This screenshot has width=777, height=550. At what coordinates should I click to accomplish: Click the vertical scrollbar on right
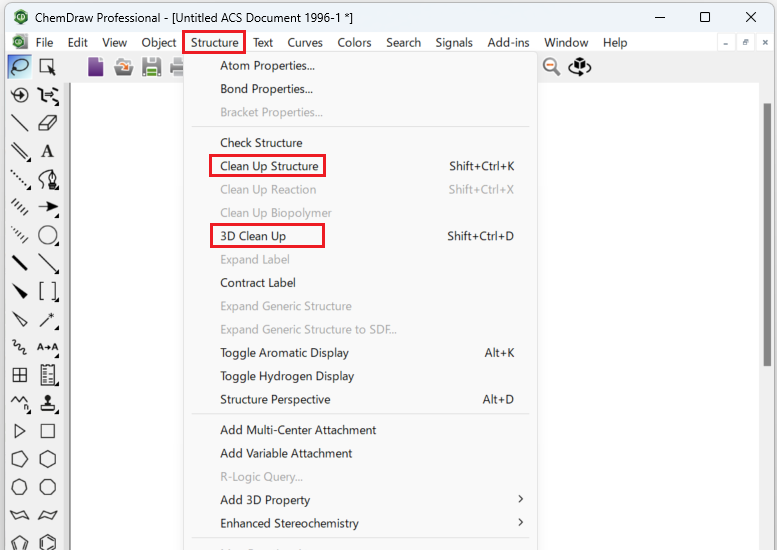[767, 250]
